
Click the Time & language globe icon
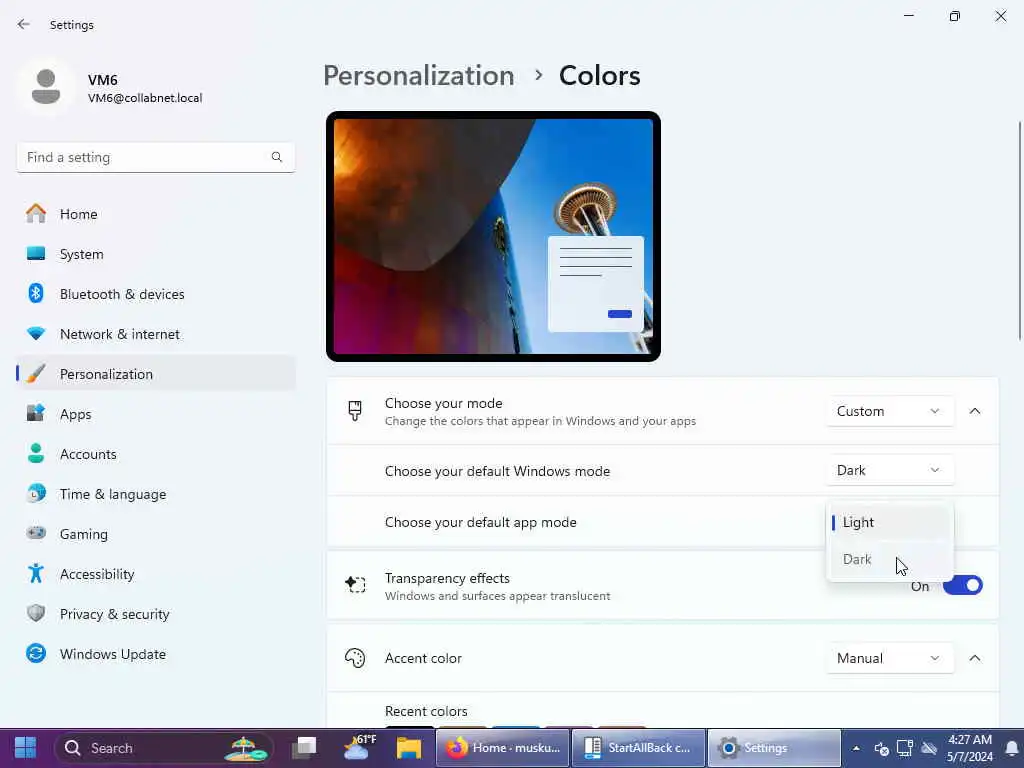pos(36,494)
